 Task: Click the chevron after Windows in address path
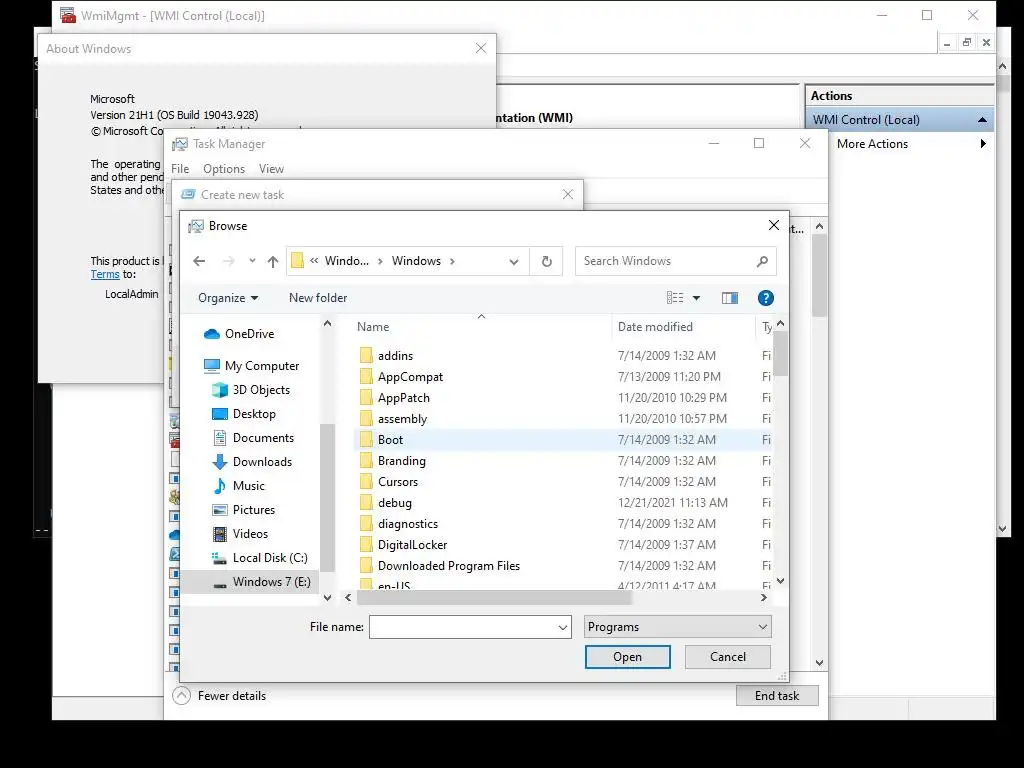point(452,261)
